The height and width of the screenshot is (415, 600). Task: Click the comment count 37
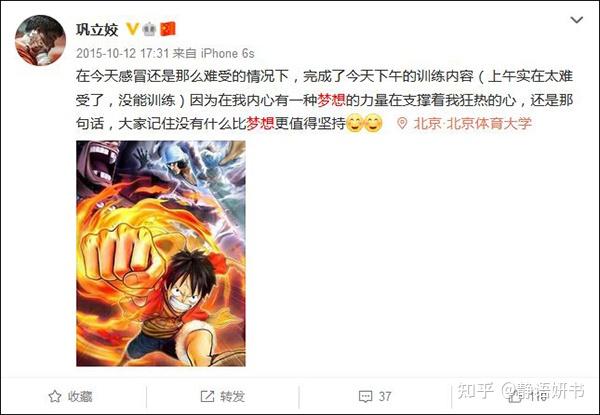point(385,397)
